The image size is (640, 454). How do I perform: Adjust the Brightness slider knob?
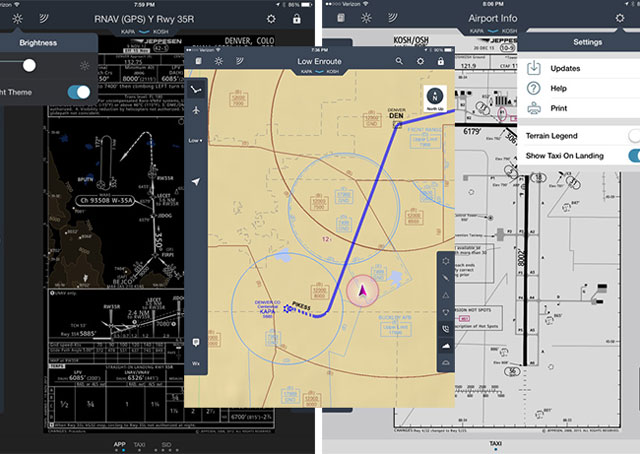[29, 65]
